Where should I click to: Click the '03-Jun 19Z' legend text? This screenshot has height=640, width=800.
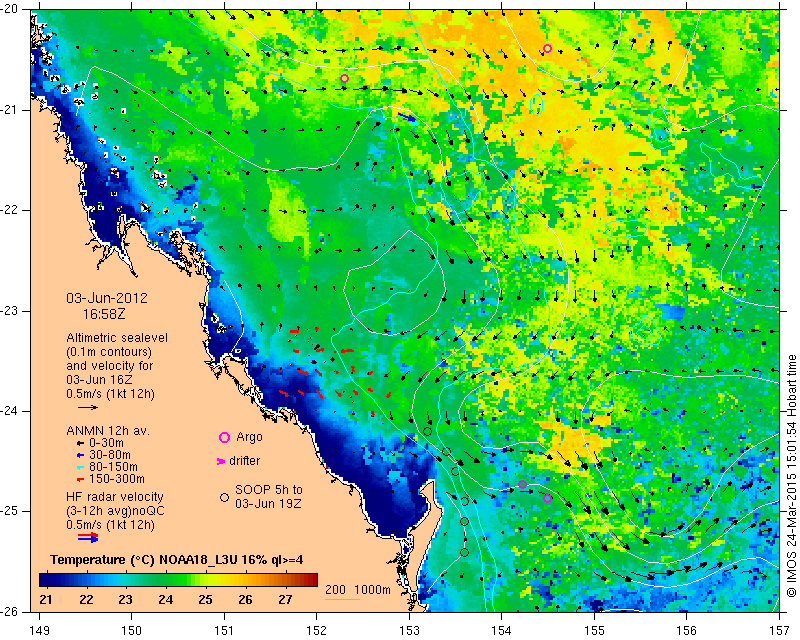pyautogui.click(x=268, y=504)
